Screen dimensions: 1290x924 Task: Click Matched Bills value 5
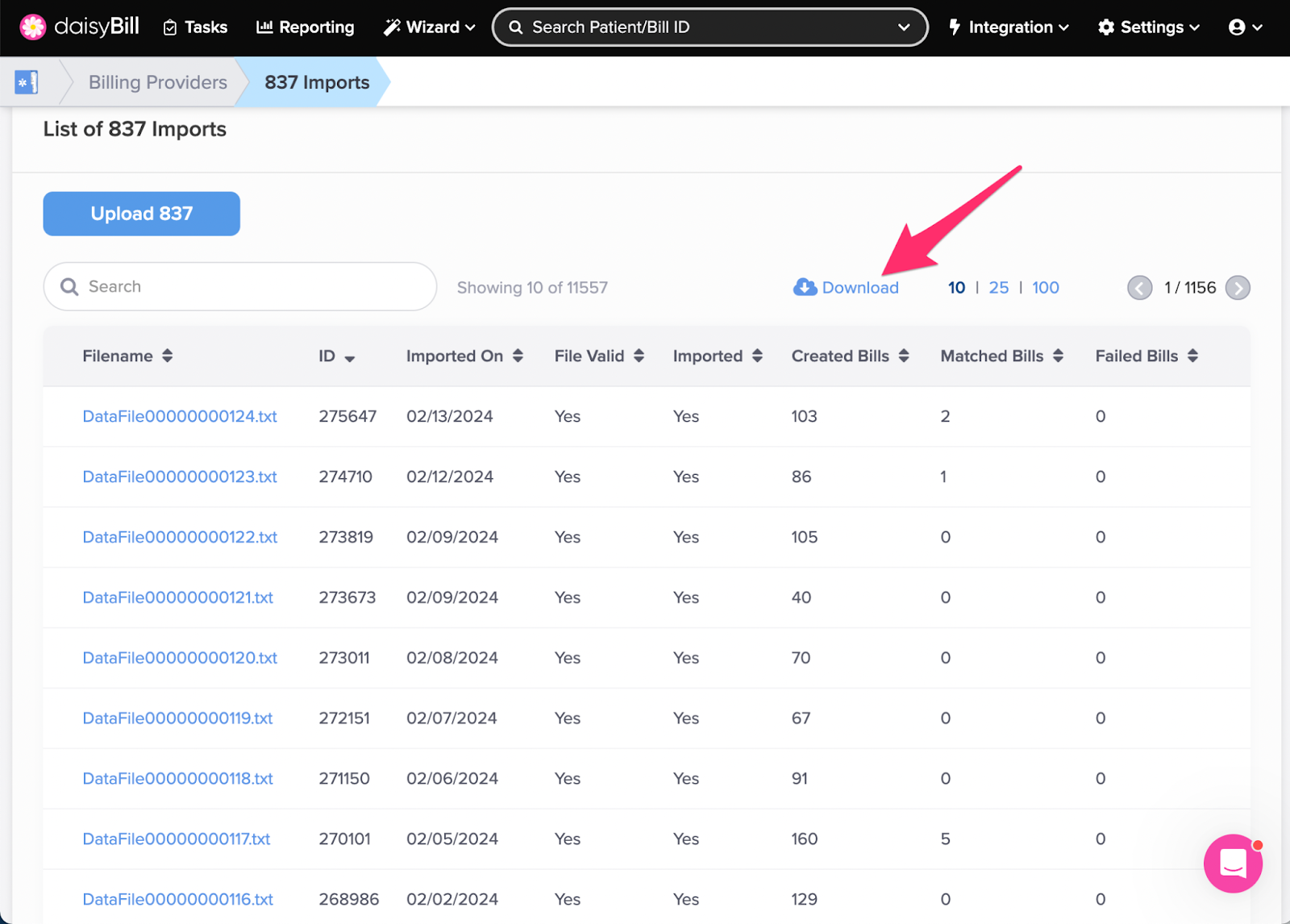[945, 839]
